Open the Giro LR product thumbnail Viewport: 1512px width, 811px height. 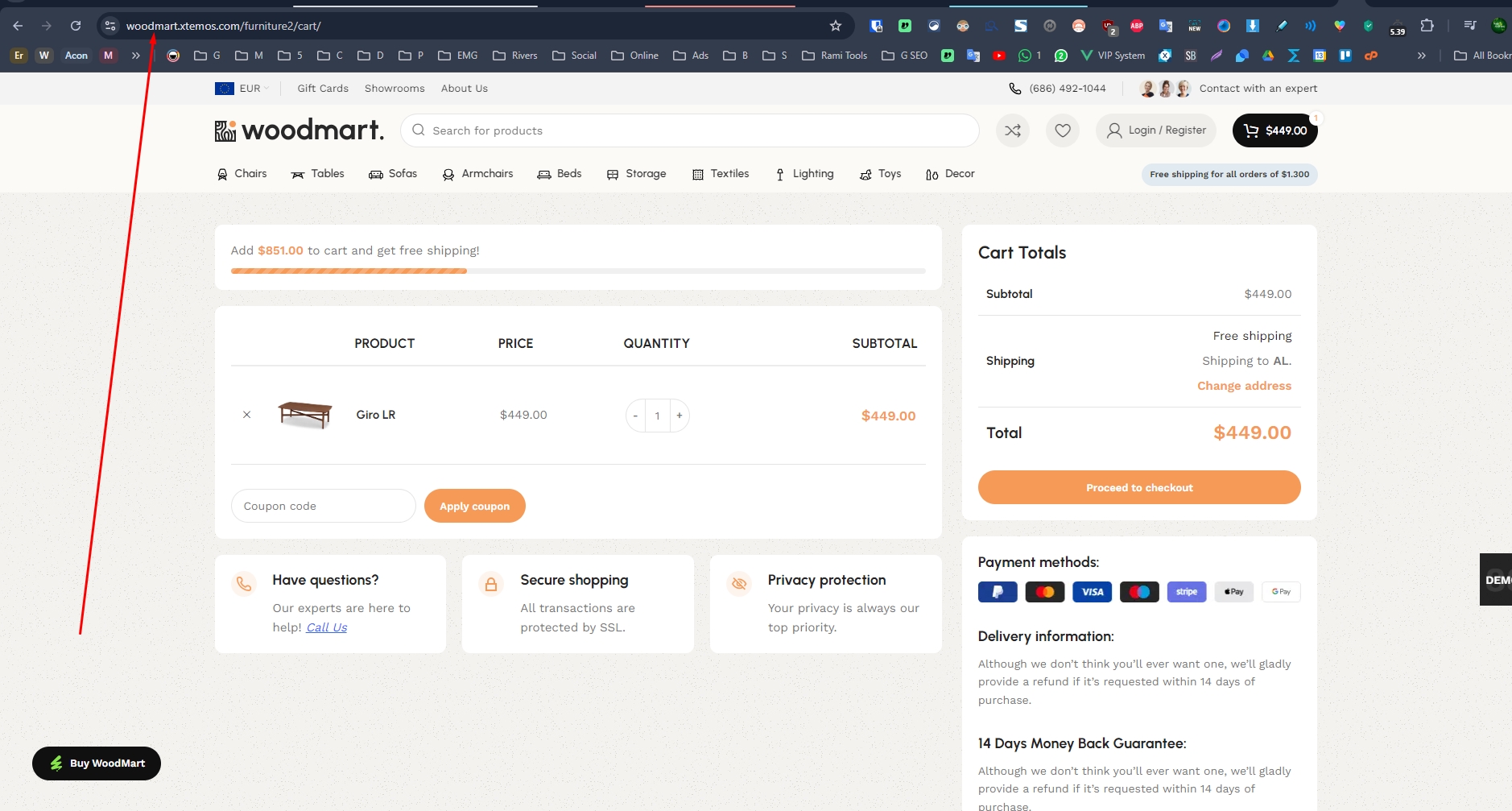tap(305, 415)
